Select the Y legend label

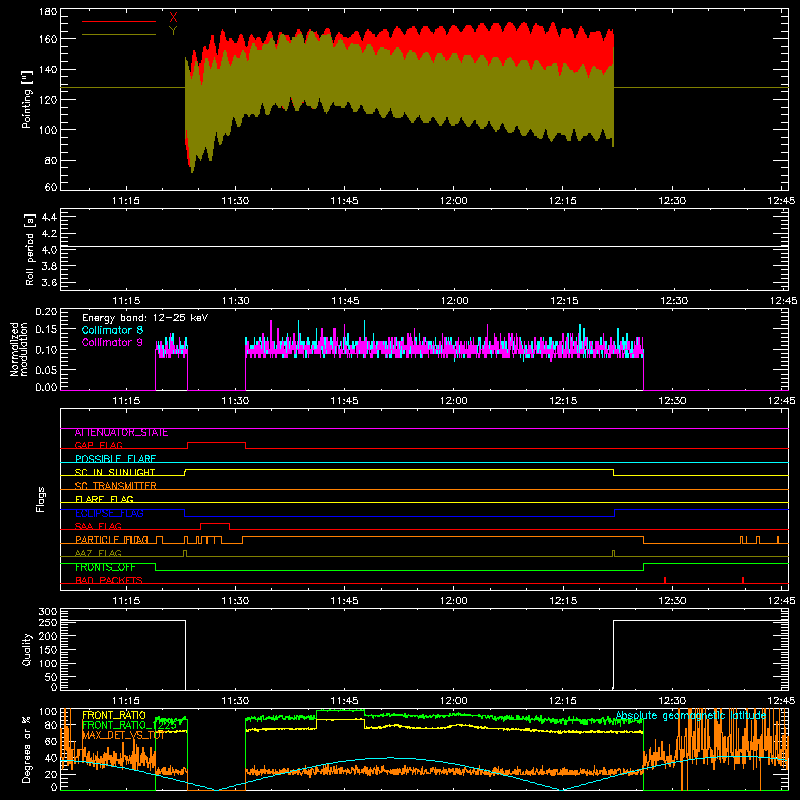(173, 31)
